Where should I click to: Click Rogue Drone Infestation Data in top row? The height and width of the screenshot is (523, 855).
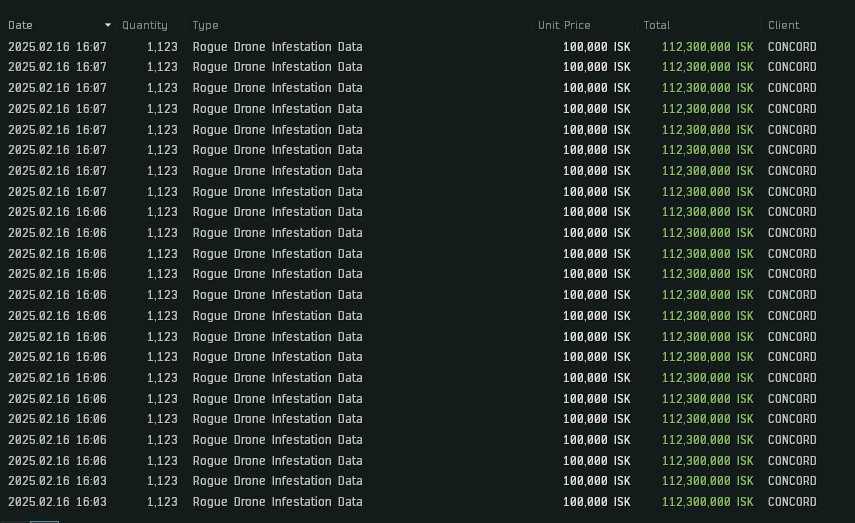(x=277, y=47)
